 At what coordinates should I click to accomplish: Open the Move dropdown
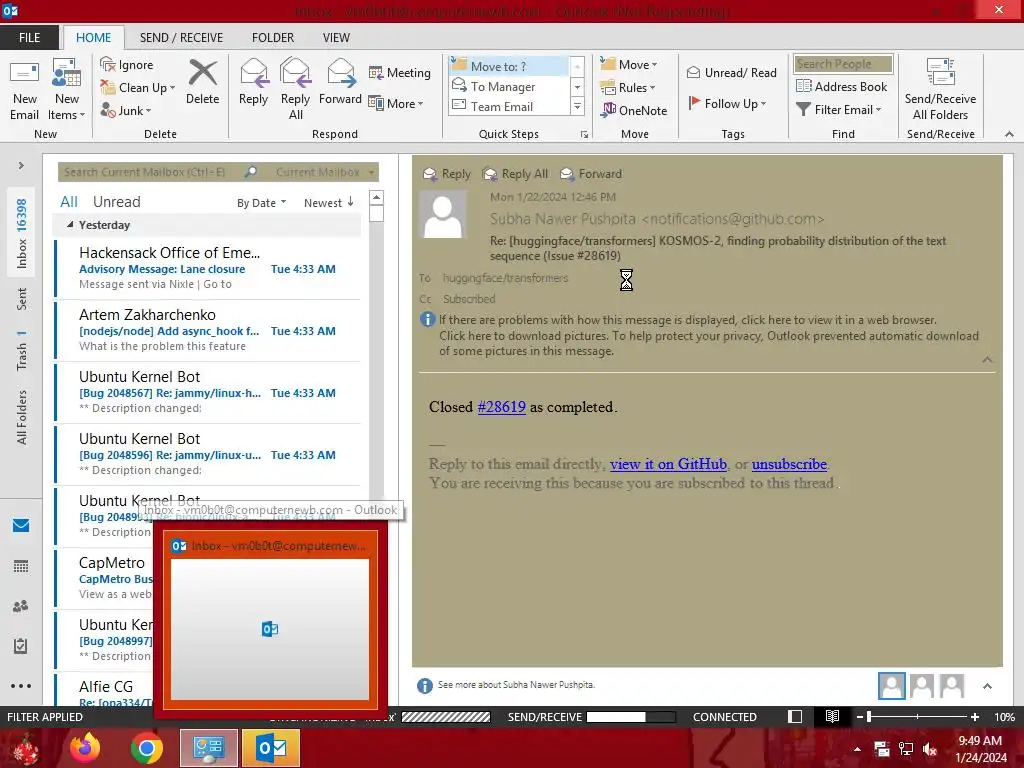629,65
